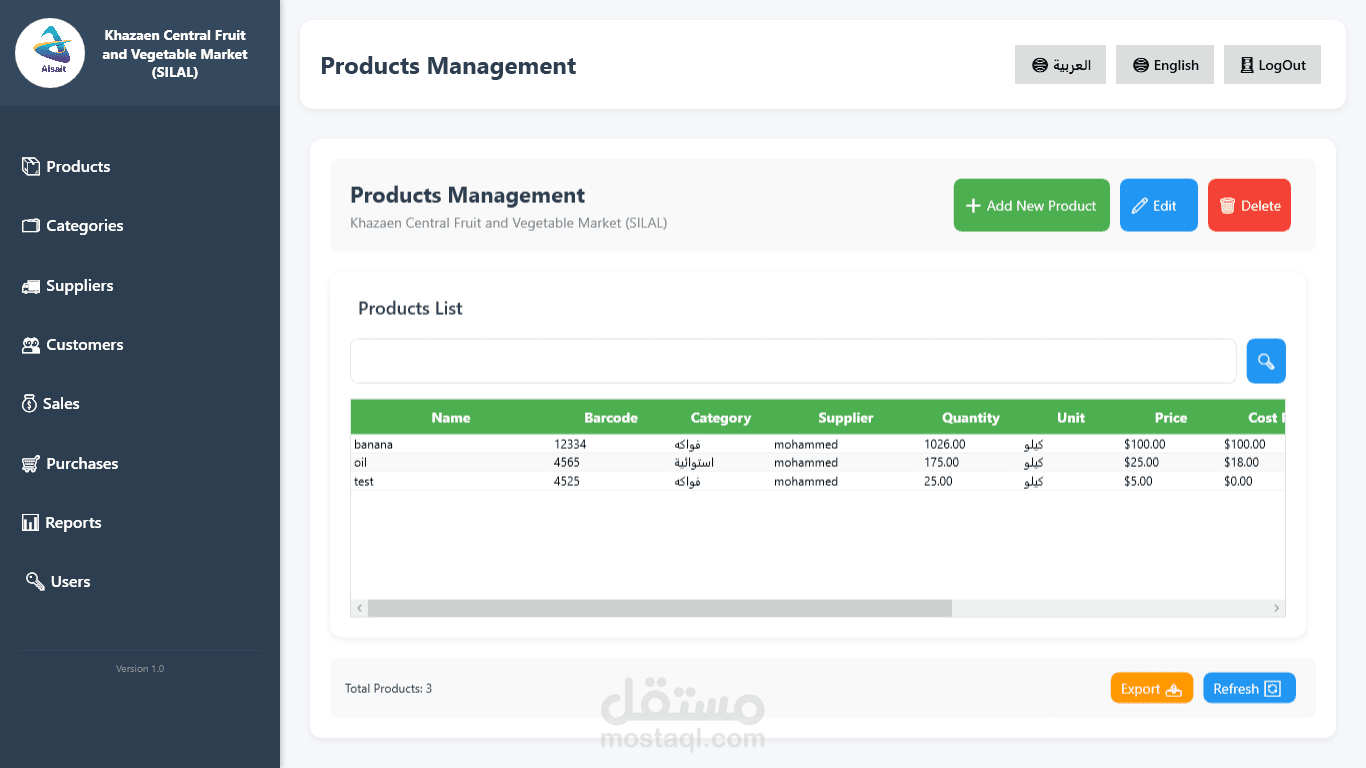Click barcode 4525

tap(567, 481)
